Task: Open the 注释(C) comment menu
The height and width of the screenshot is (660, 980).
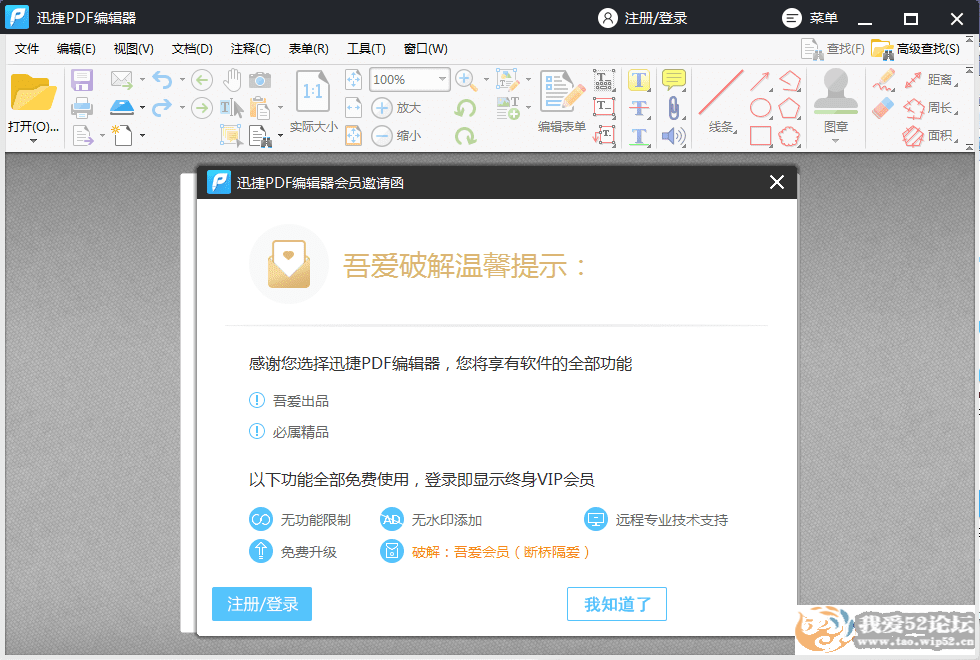Action: coord(251,49)
